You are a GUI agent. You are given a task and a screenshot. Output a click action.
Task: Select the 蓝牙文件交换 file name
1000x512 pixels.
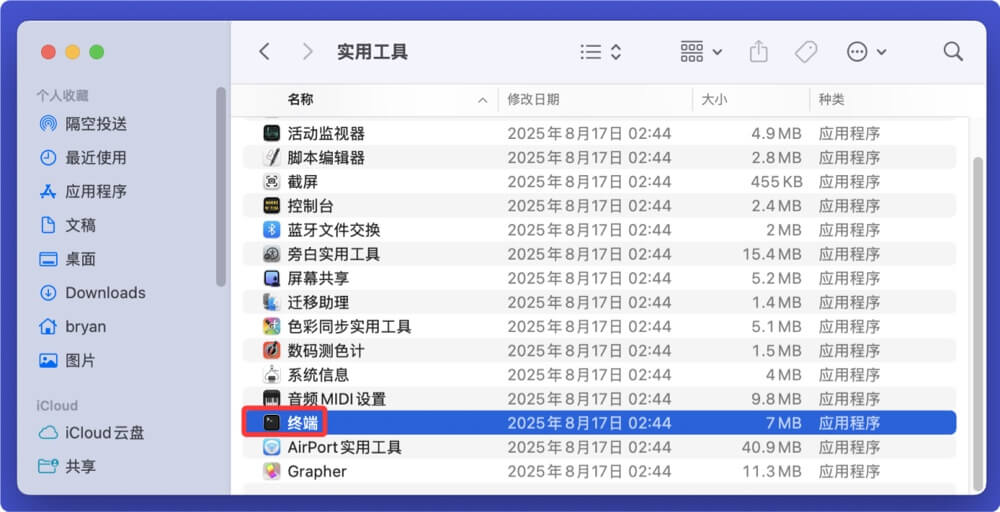[x=334, y=230]
